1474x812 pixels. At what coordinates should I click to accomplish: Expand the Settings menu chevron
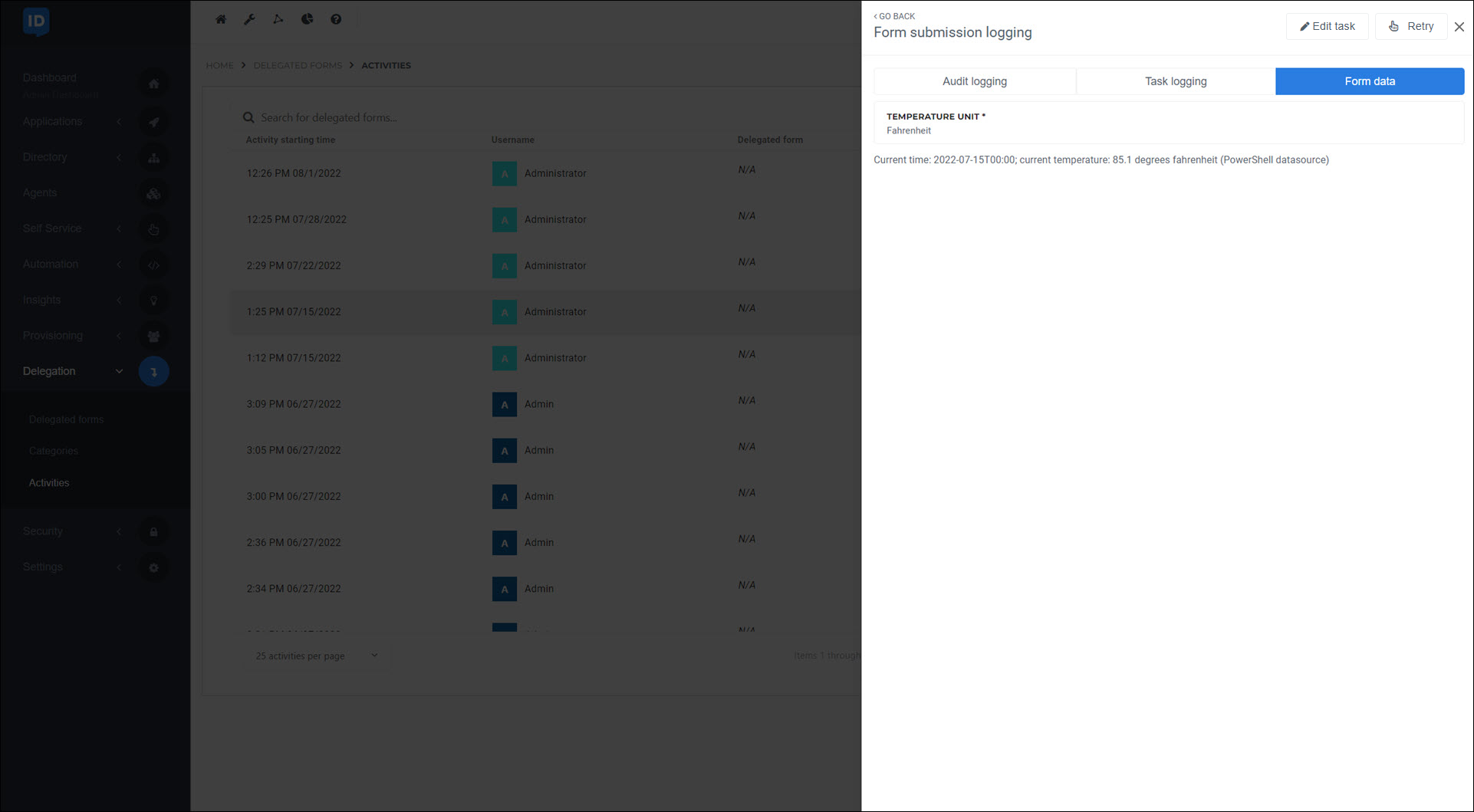click(x=119, y=567)
